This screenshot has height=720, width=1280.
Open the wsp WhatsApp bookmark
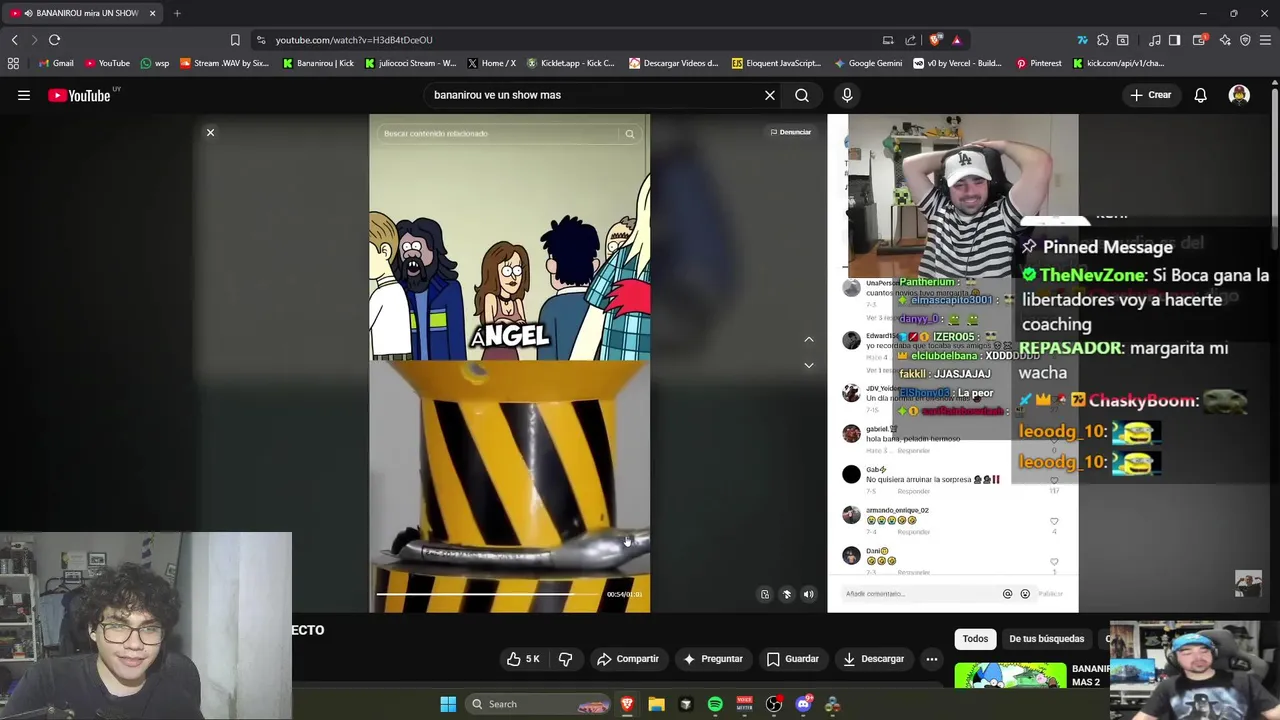coord(155,63)
